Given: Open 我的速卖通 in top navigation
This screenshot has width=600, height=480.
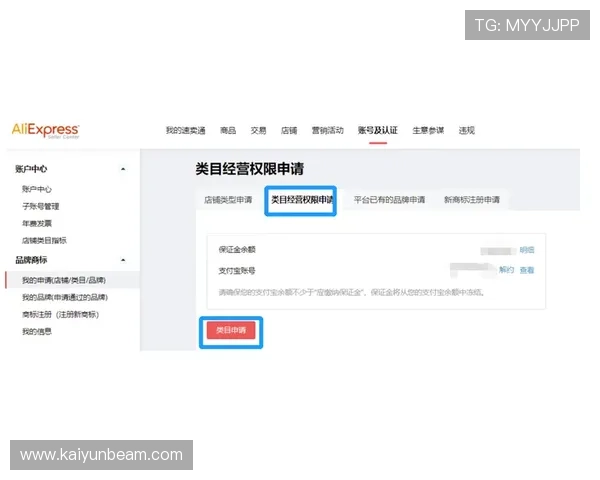Looking at the screenshot, I should 186,131.
